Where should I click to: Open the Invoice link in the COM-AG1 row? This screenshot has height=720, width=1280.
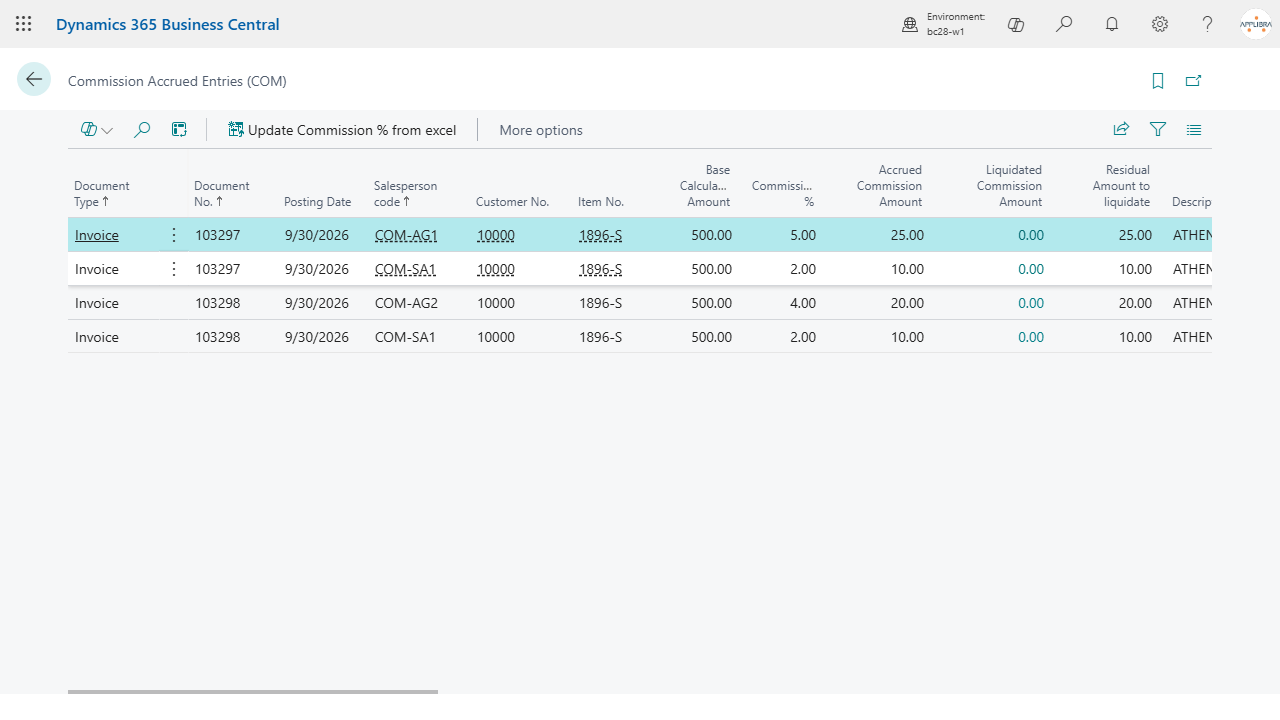coord(97,235)
